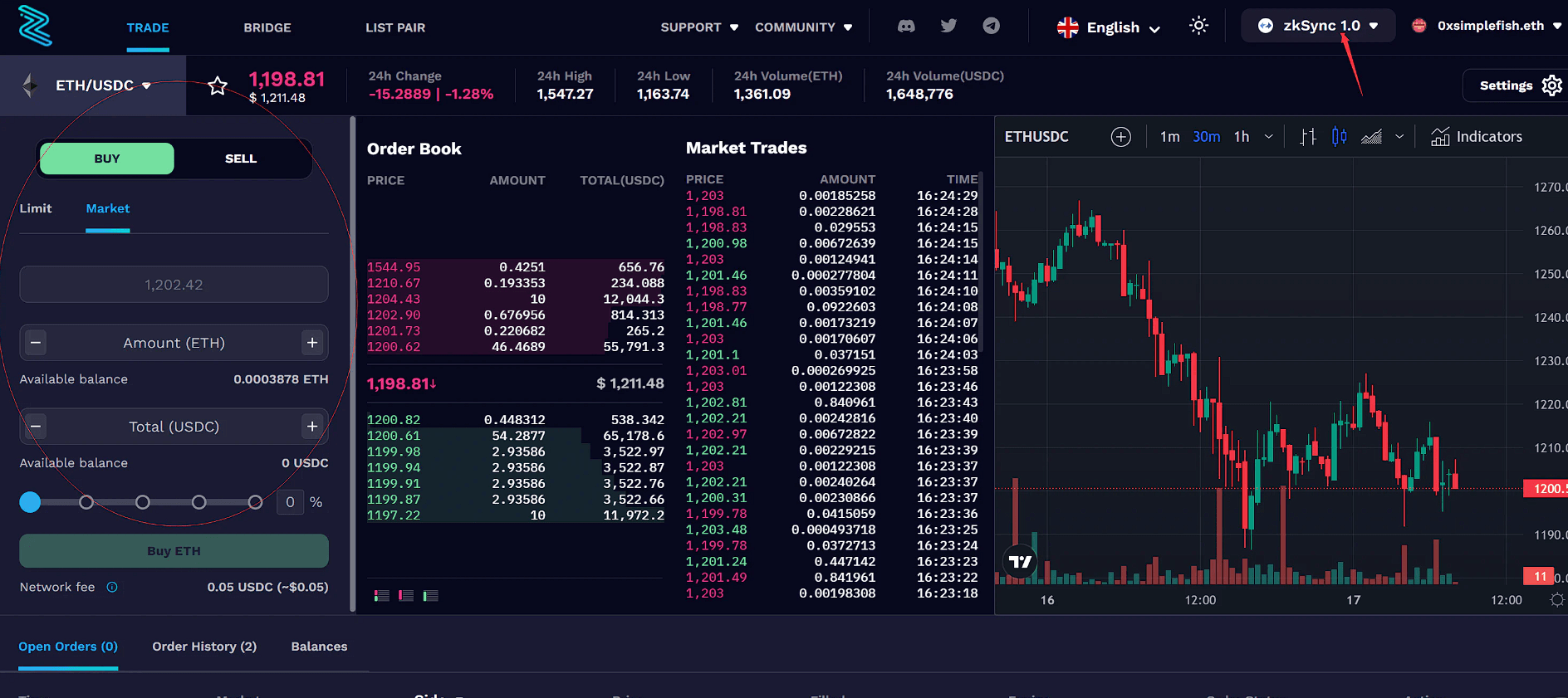1568x698 pixels.
Task: Click the Total (USDC) input field
Action: tap(174, 427)
